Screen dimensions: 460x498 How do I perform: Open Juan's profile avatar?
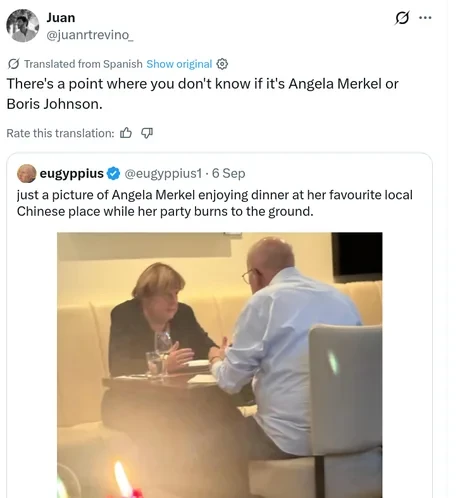pyautogui.click(x=22, y=25)
